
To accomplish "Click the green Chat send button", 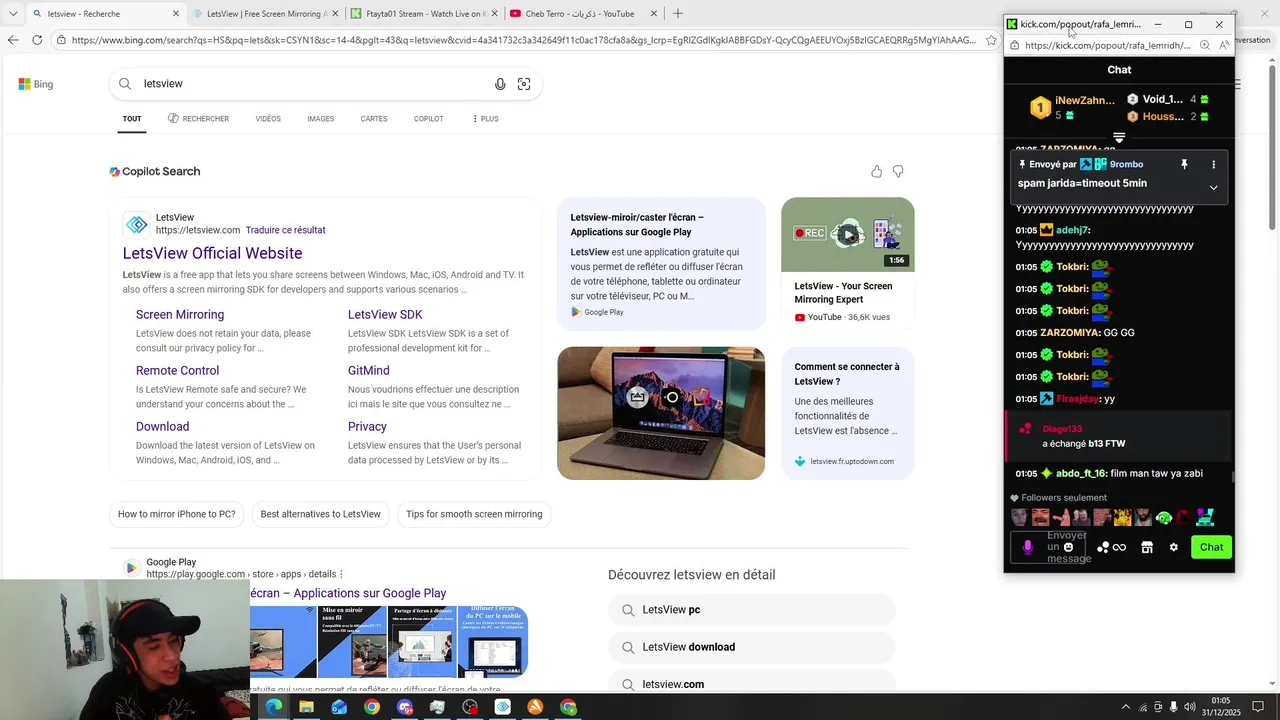I will pyautogui.click(x=1211, y=547).
